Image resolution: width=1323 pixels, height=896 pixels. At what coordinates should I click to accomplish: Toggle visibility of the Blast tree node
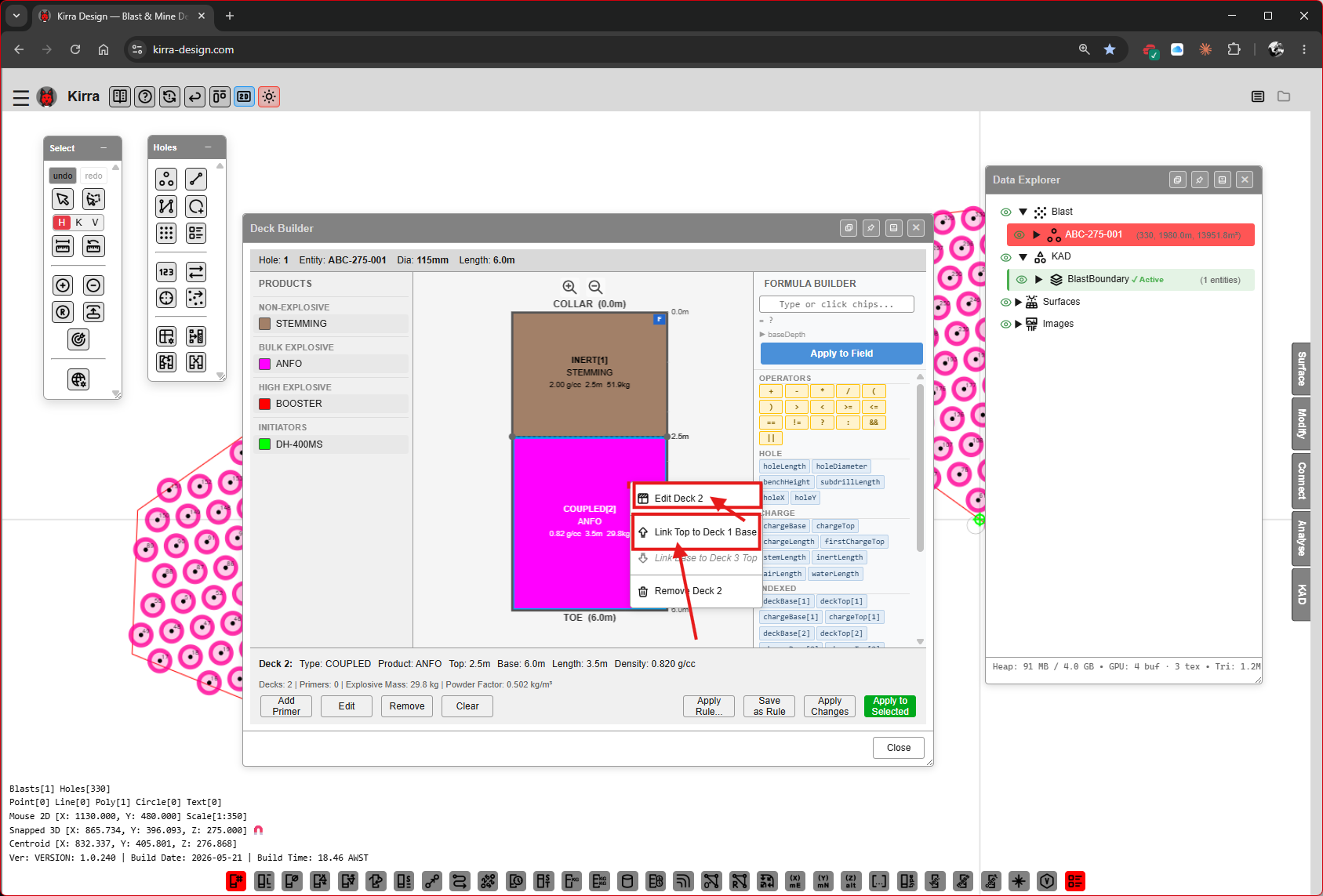click(x=1005, y=212)
